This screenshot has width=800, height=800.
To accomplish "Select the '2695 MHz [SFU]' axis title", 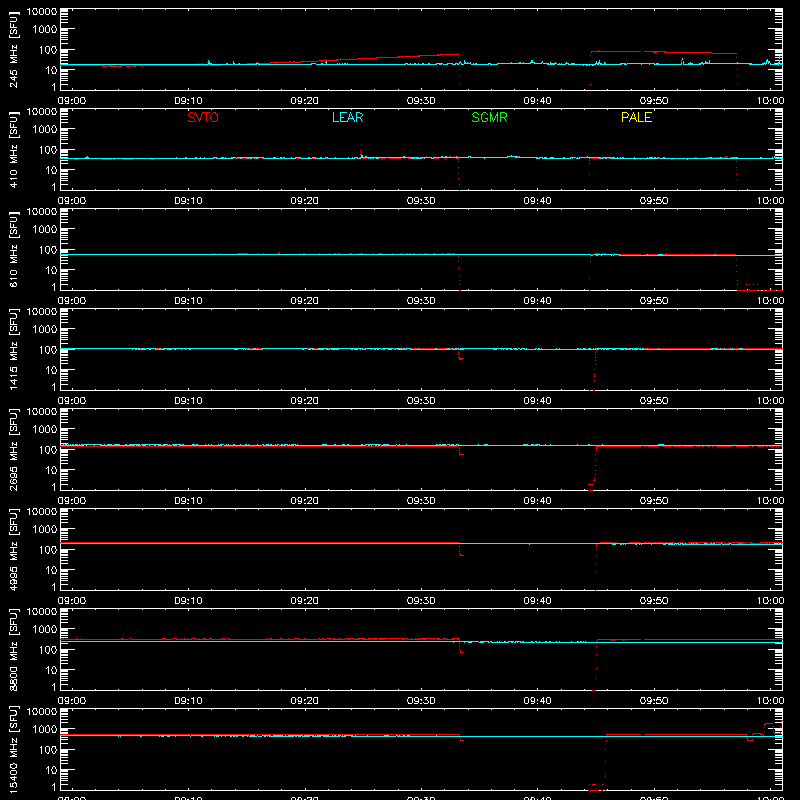I will click(x=14, y=449).
